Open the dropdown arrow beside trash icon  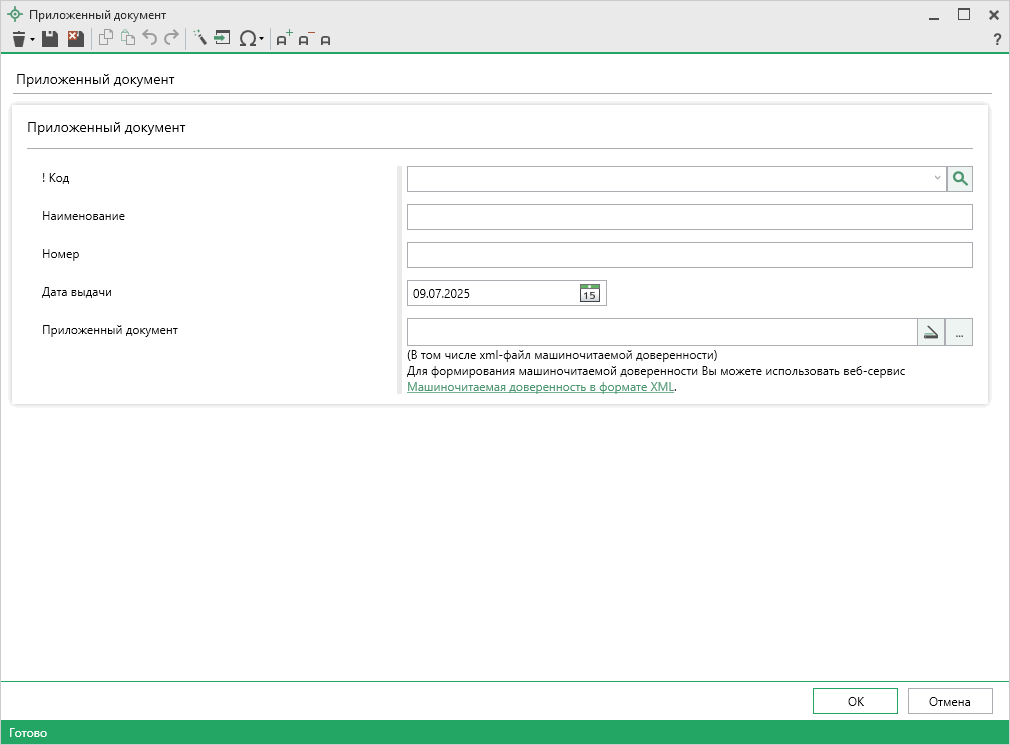[x=33, y=40]
